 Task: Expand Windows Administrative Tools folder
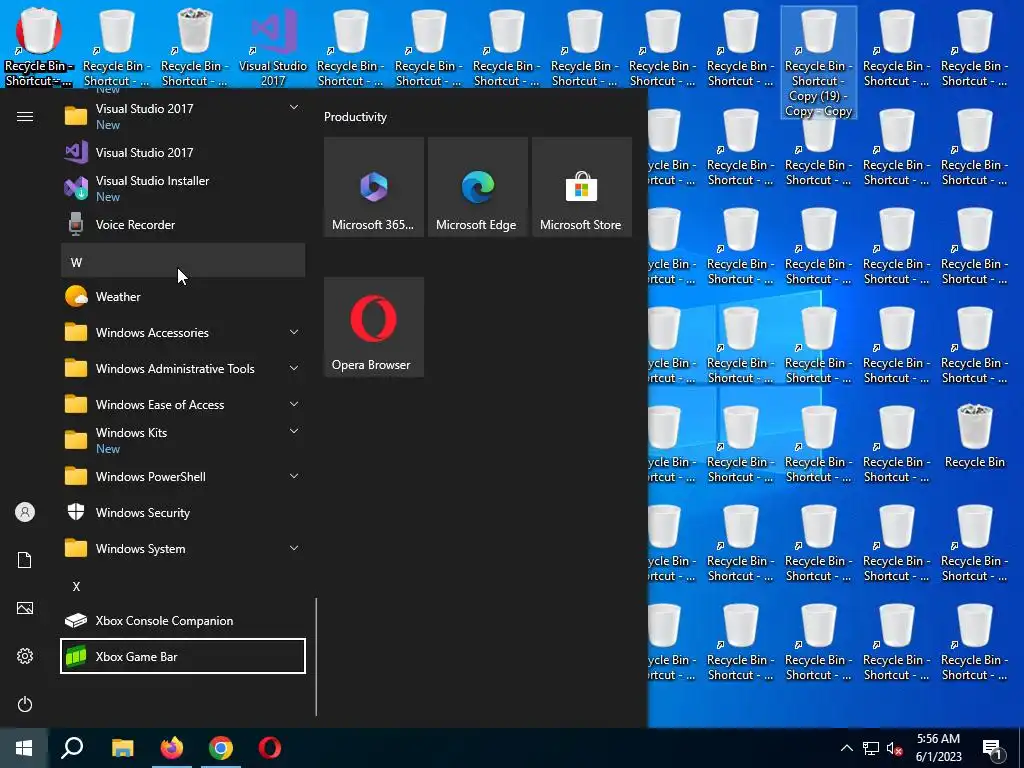pyautogui.click(x=183, y=368)
